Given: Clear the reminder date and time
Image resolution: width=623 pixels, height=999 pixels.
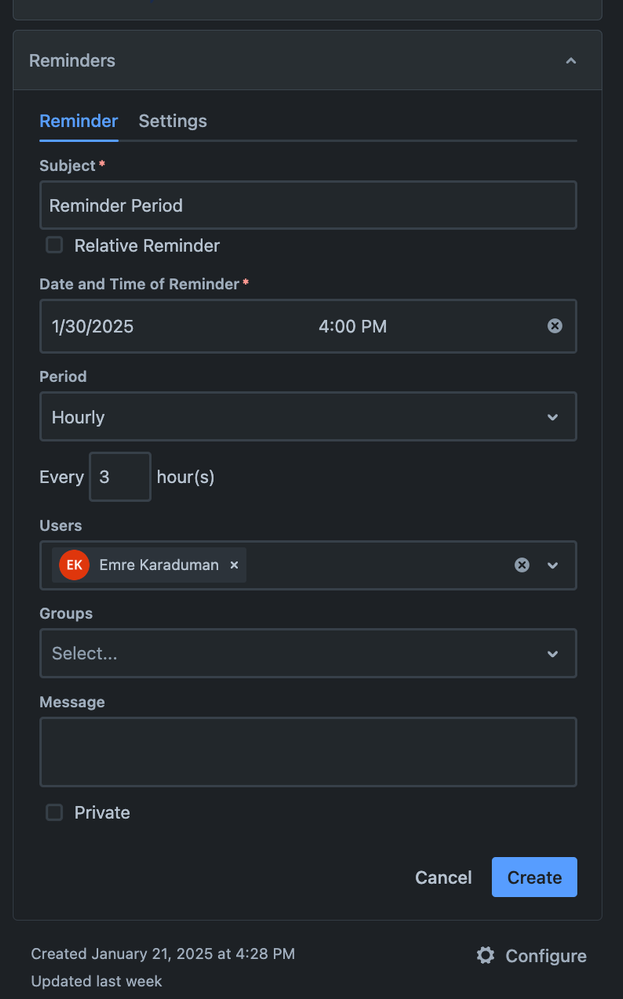Looking at the screenshot, I should (x=555, y=326).
